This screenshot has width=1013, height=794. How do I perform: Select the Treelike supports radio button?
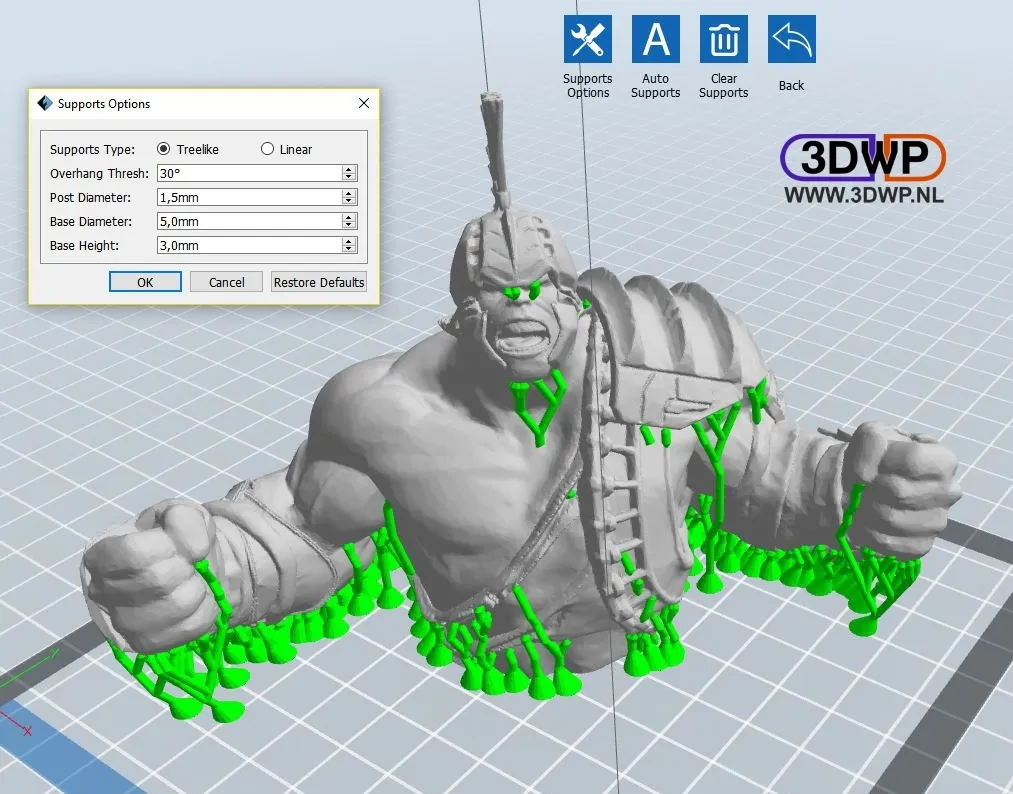pyautogui.click(x=164, y=149)
